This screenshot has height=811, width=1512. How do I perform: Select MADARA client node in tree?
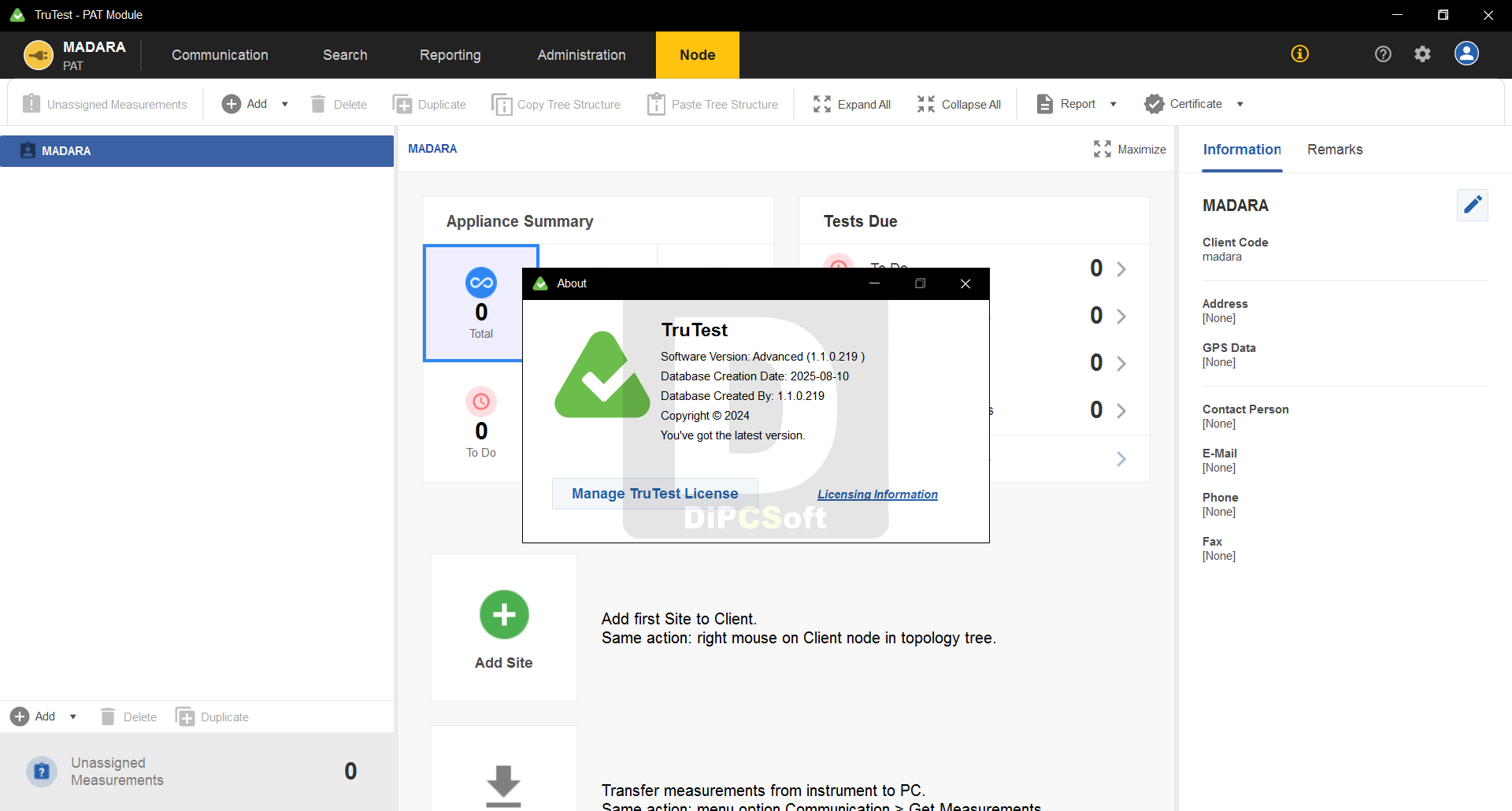(x=197, y=151)
